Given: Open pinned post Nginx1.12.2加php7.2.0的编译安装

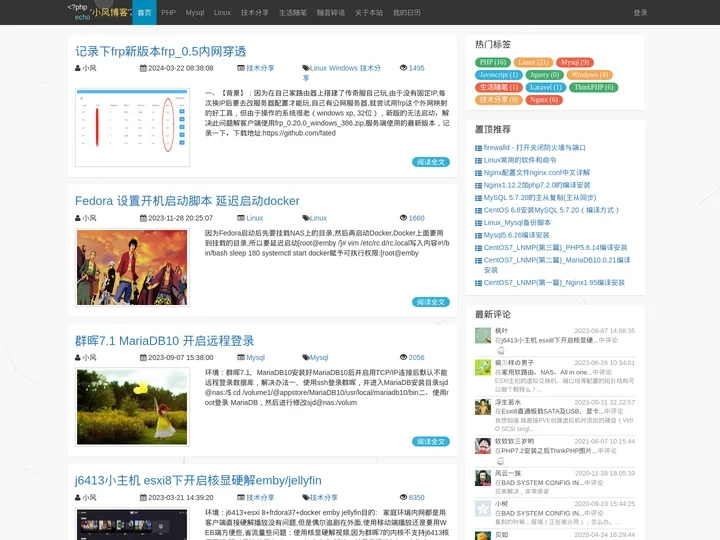Looking at the screenshot, I should pos(537,185).
